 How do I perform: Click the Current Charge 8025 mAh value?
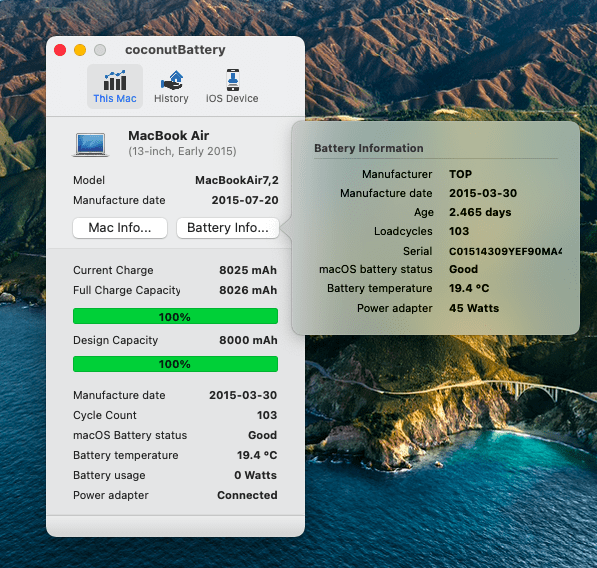coord(248,270)
